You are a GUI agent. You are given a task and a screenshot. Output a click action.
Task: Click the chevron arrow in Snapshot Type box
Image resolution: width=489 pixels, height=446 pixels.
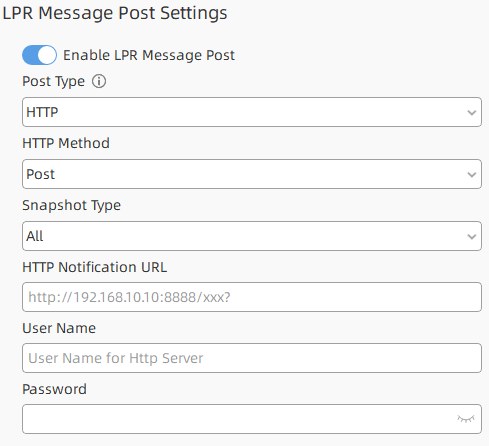pyautogui.click(x=472, y=237)
